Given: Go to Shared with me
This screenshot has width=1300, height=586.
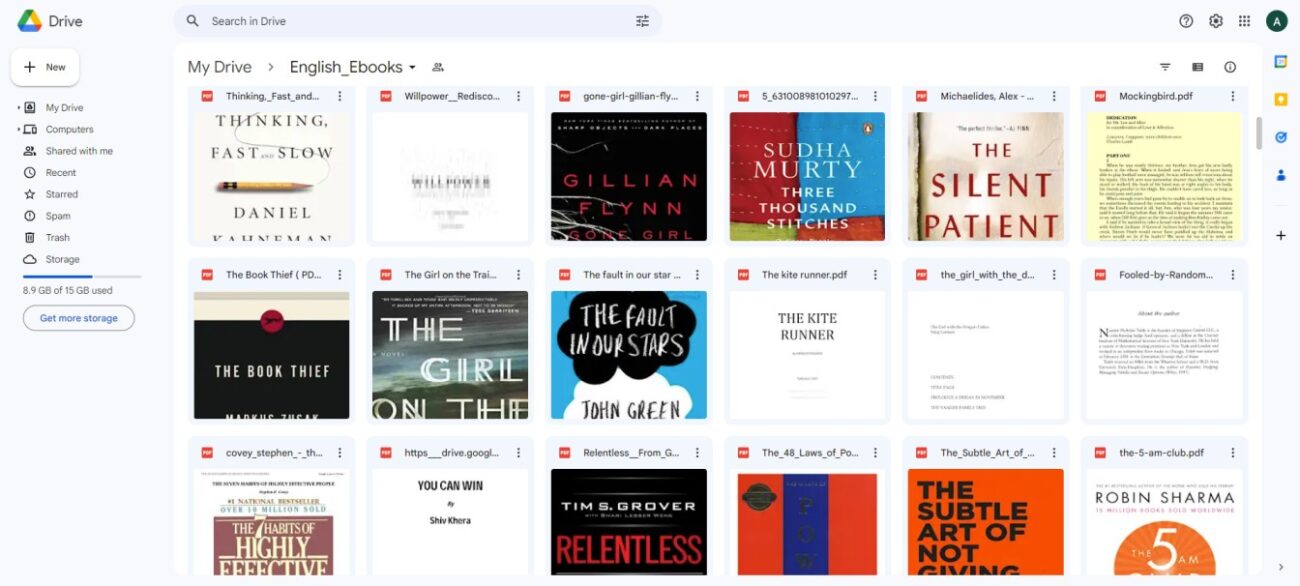Looking at the screenshot, I should [x=78, y=151].
